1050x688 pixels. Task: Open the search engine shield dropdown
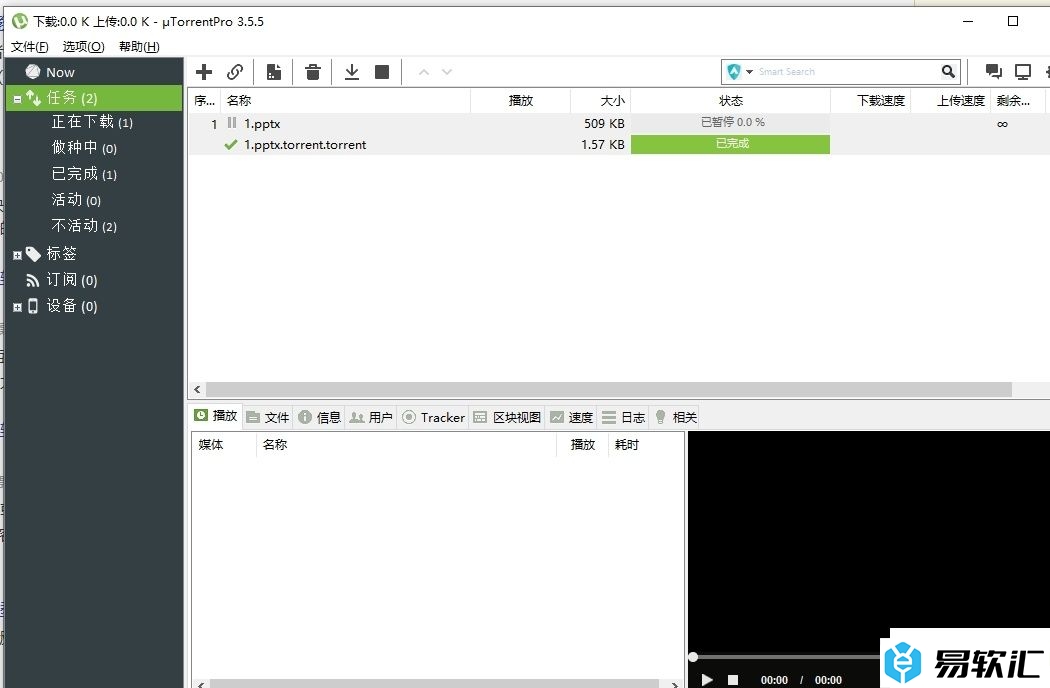(x=739, y=72)
